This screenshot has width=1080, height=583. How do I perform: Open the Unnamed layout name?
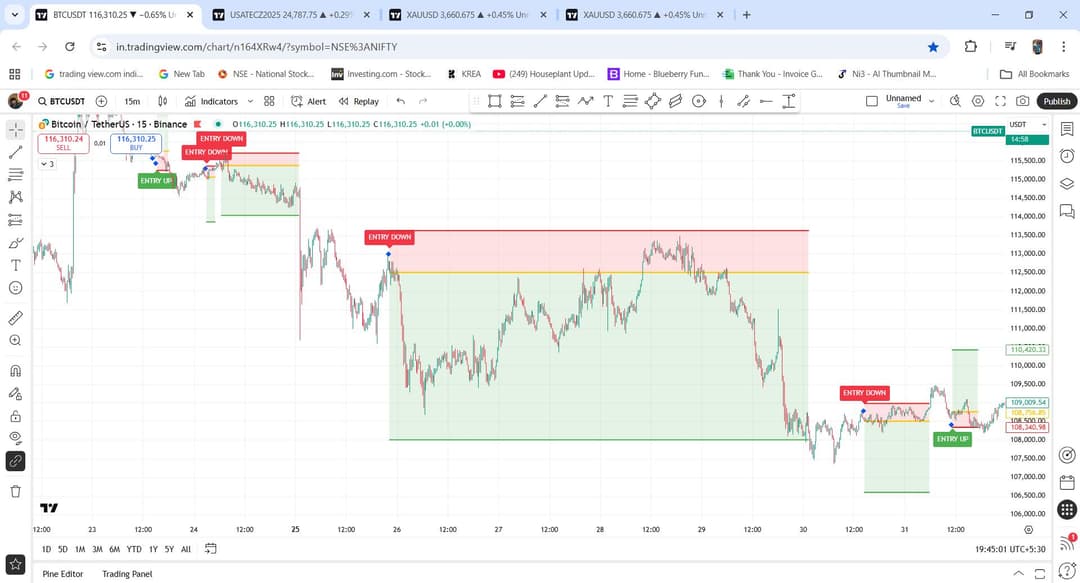pos(903,101)
